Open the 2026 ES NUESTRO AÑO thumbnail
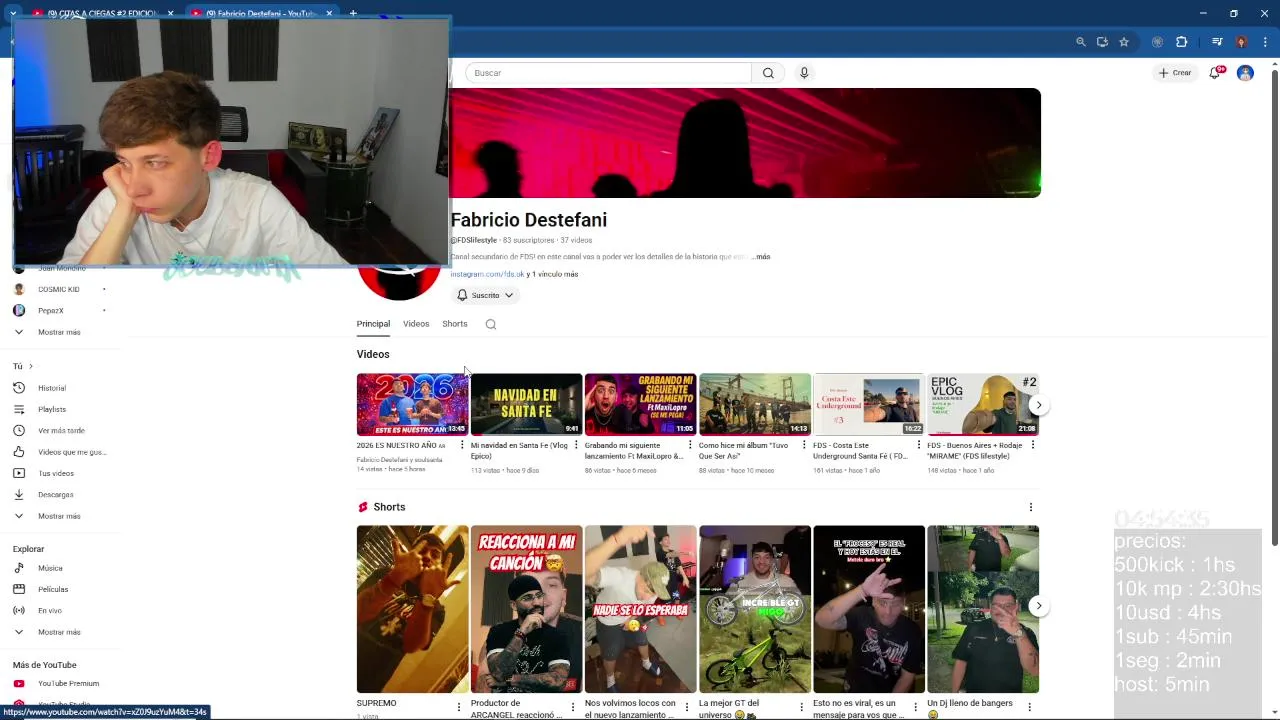Image resolution: width=1280 pixels, height=720 pixels. (x=412, y=404)
